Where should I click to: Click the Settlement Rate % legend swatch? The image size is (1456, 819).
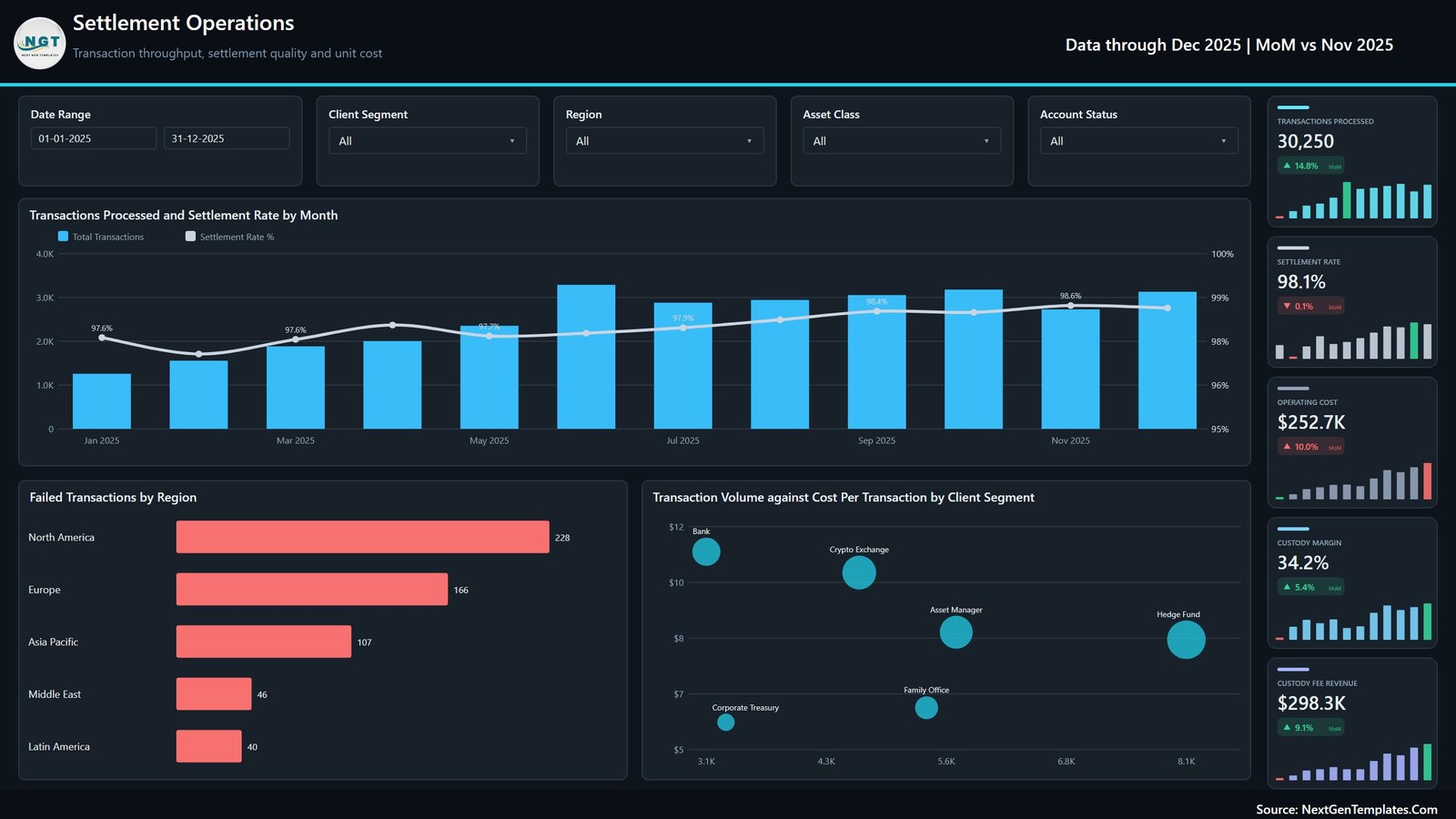(190, 236)
